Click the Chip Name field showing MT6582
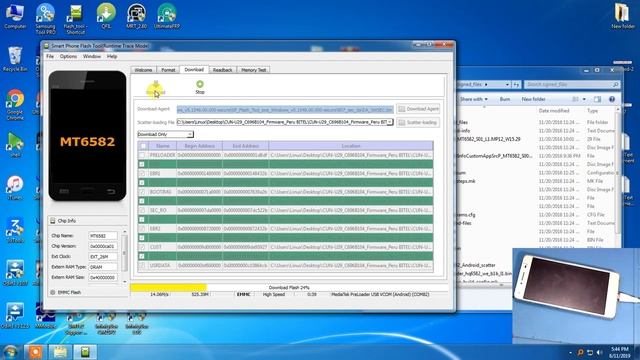Screen dimensions: 640x360 tap(102, 236)
